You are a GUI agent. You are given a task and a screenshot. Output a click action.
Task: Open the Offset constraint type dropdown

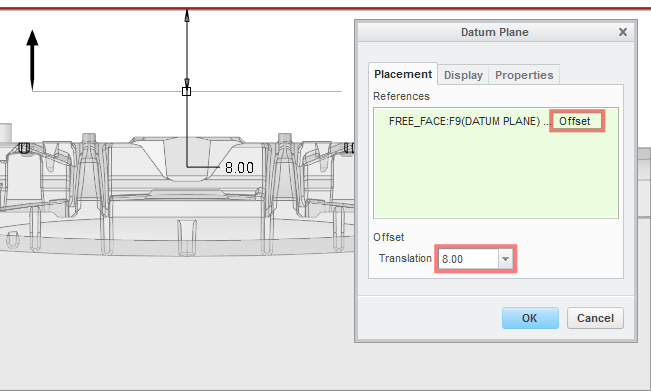[x=577, y=121]
